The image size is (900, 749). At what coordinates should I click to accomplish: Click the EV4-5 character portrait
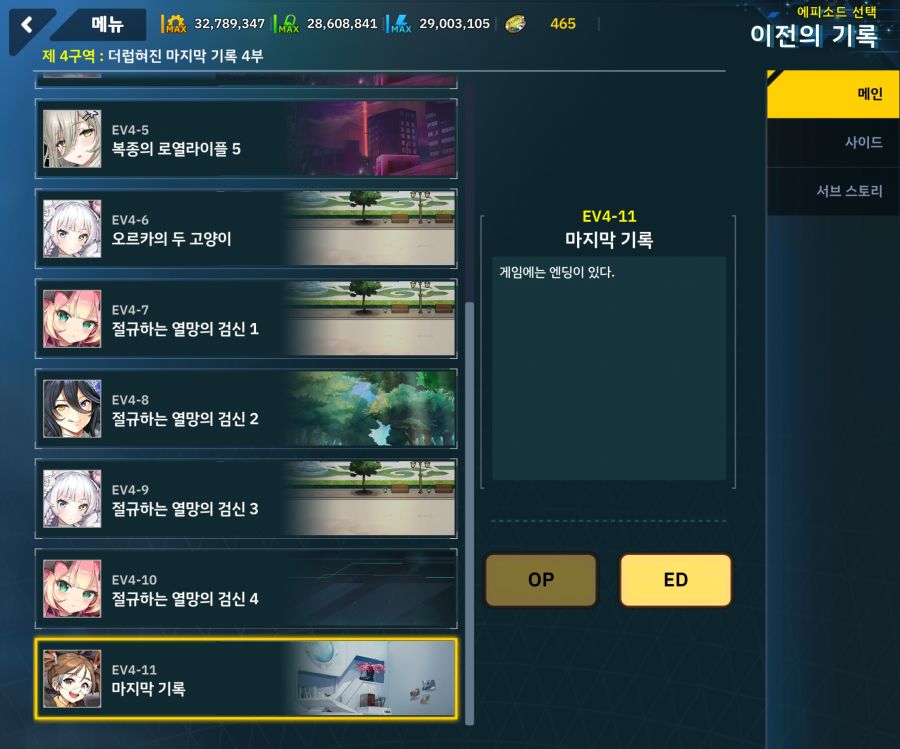72,139
